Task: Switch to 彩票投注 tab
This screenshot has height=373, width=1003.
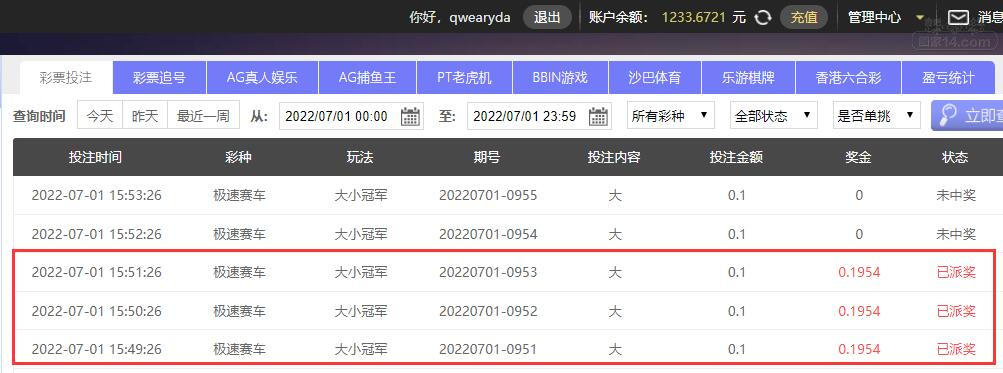Action: click(x=66, y=78)
